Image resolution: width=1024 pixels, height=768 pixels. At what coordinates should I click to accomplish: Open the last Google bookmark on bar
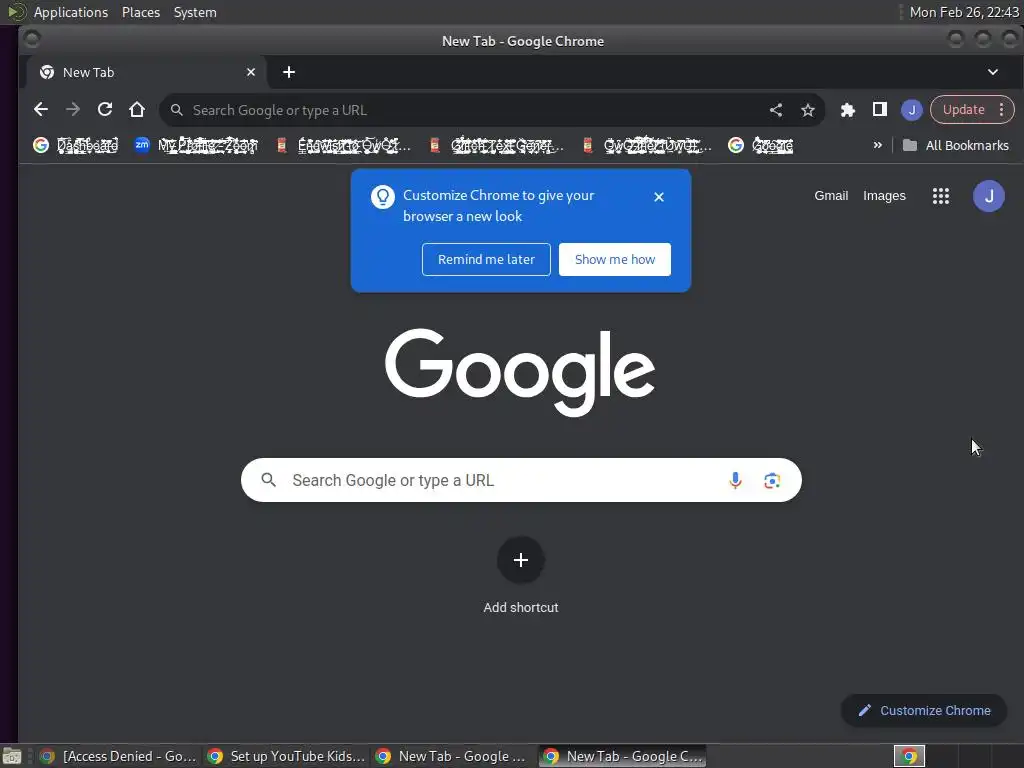click(761, 145)
